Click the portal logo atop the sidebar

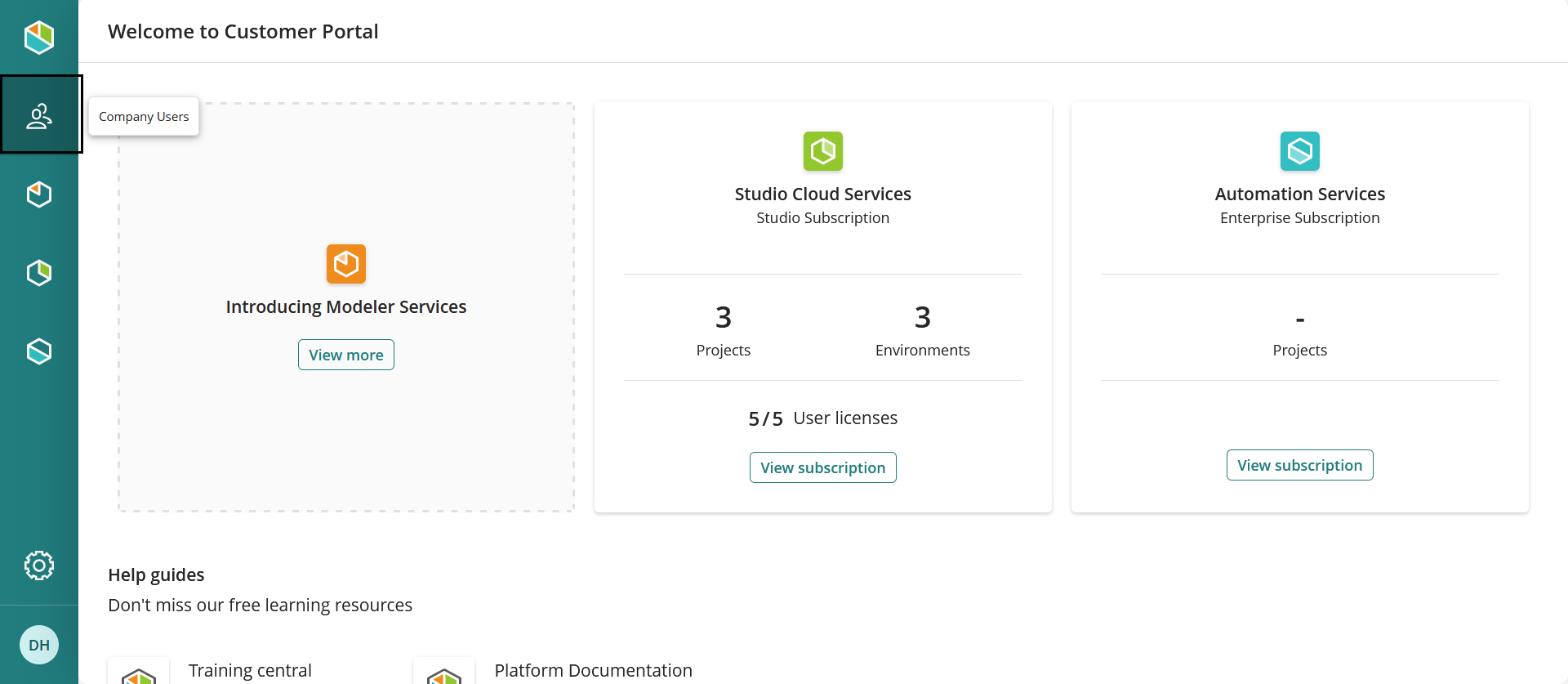pos(38,37)
